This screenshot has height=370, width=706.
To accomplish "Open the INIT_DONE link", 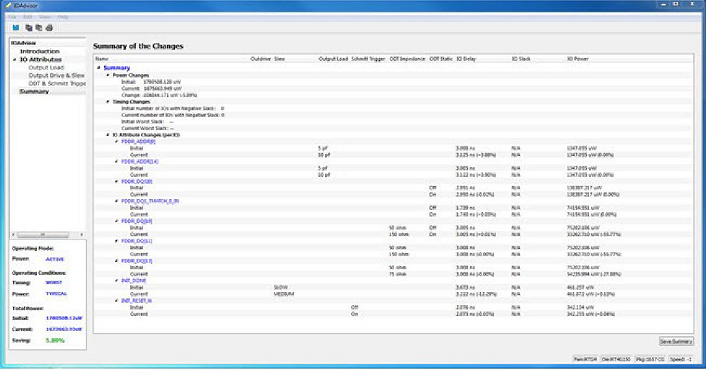I will 134,280.
